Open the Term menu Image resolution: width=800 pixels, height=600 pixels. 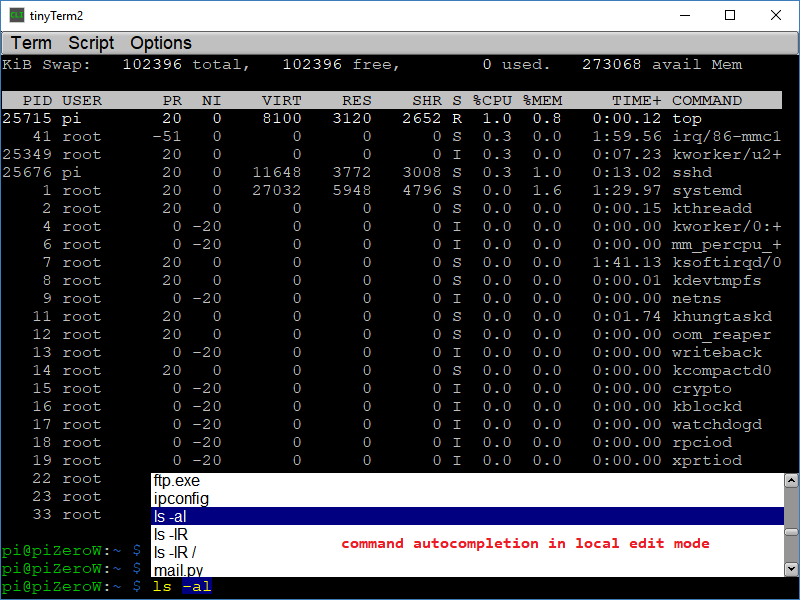[31, 43]
